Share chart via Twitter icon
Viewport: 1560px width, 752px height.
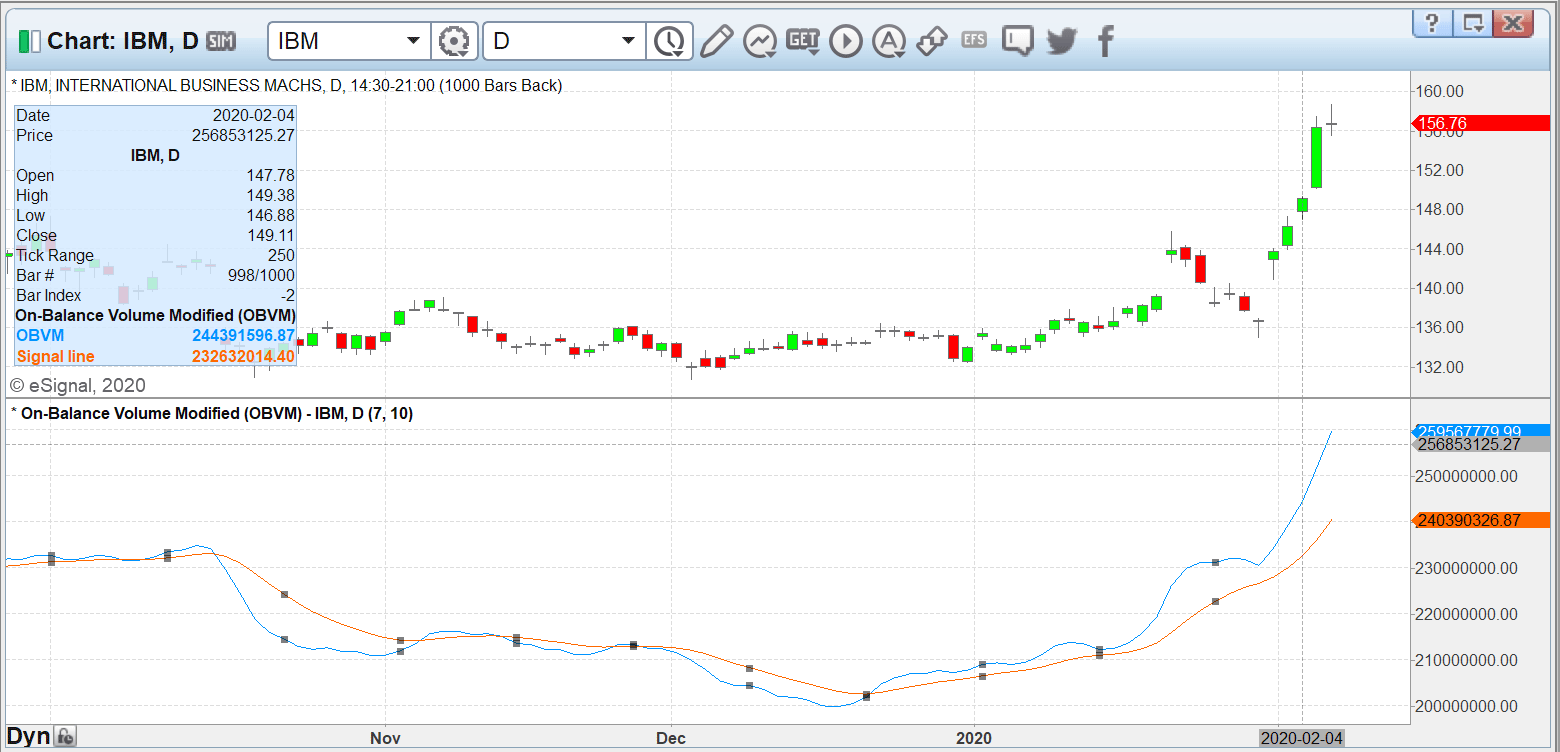1061,41
